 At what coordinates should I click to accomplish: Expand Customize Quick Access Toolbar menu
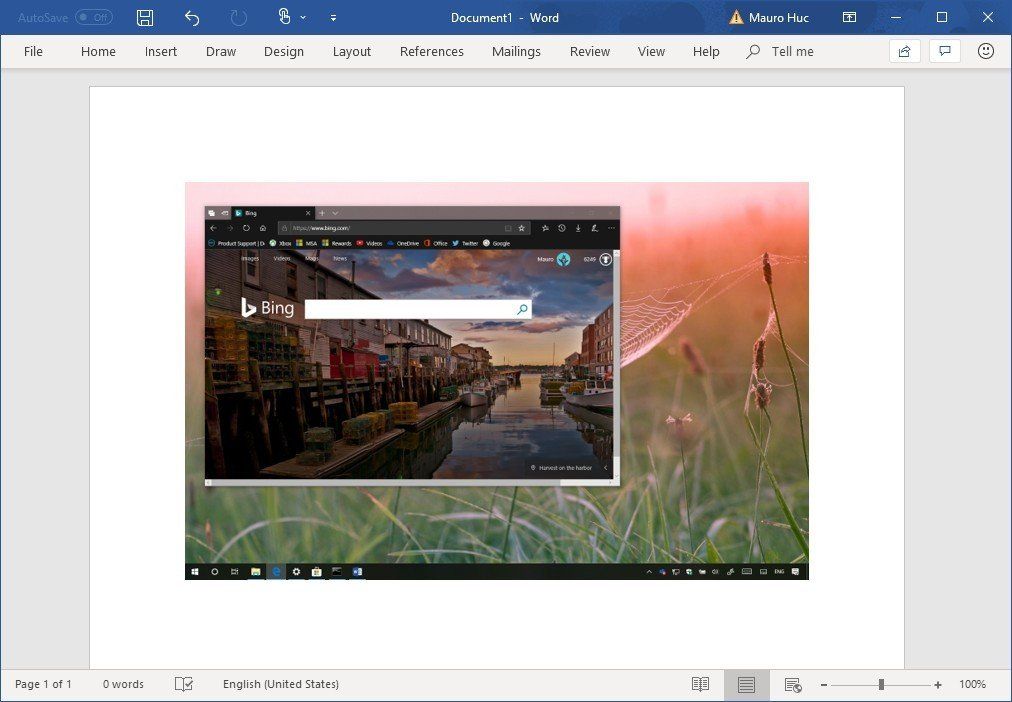[334, 17]
